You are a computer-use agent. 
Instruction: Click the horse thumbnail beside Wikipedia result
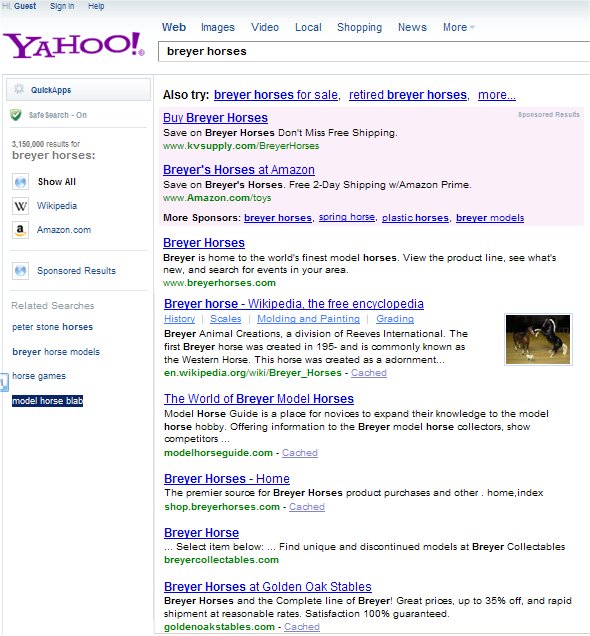[x=538, y=339]
